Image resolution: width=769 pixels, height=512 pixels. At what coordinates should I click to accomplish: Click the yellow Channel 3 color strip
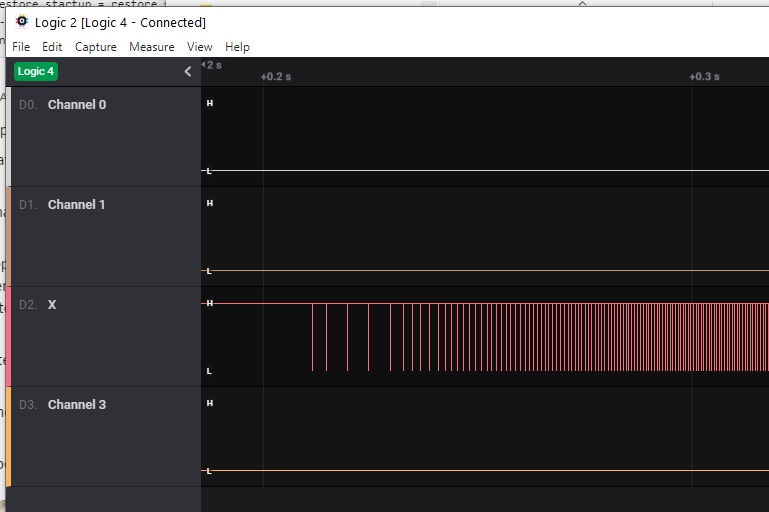point(9,436)
